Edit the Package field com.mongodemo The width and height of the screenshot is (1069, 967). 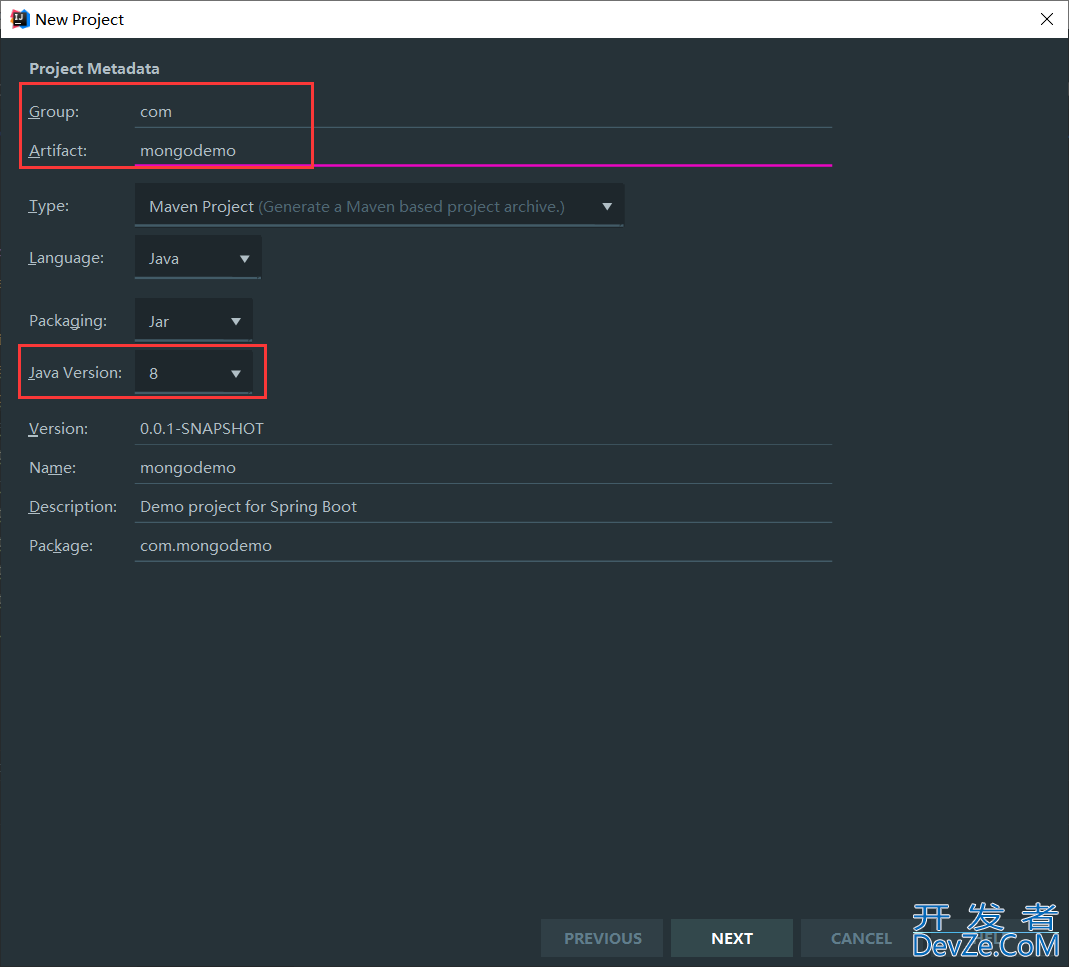click(x=483, y=546)
